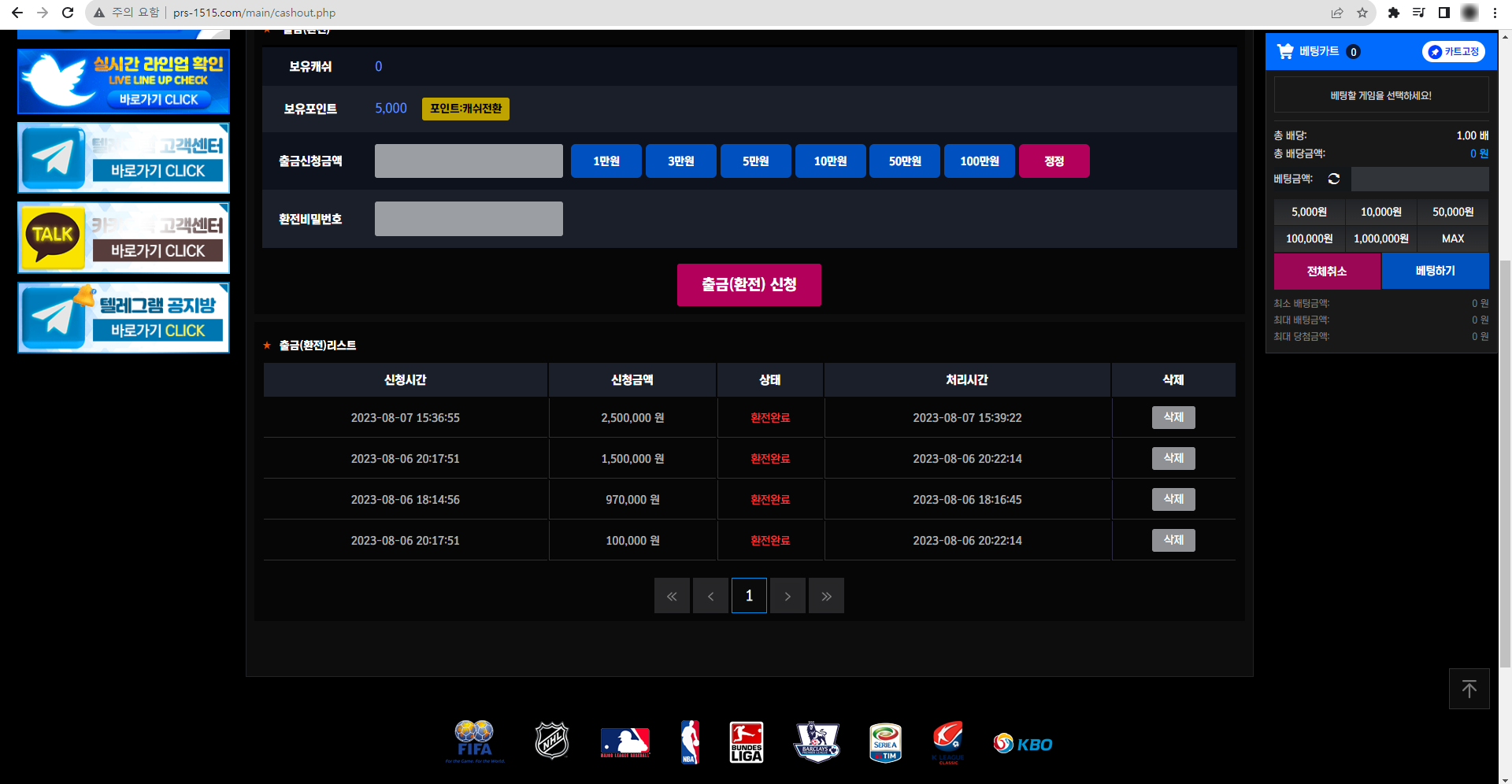Click the betting cart icon

coord(1285,51)
